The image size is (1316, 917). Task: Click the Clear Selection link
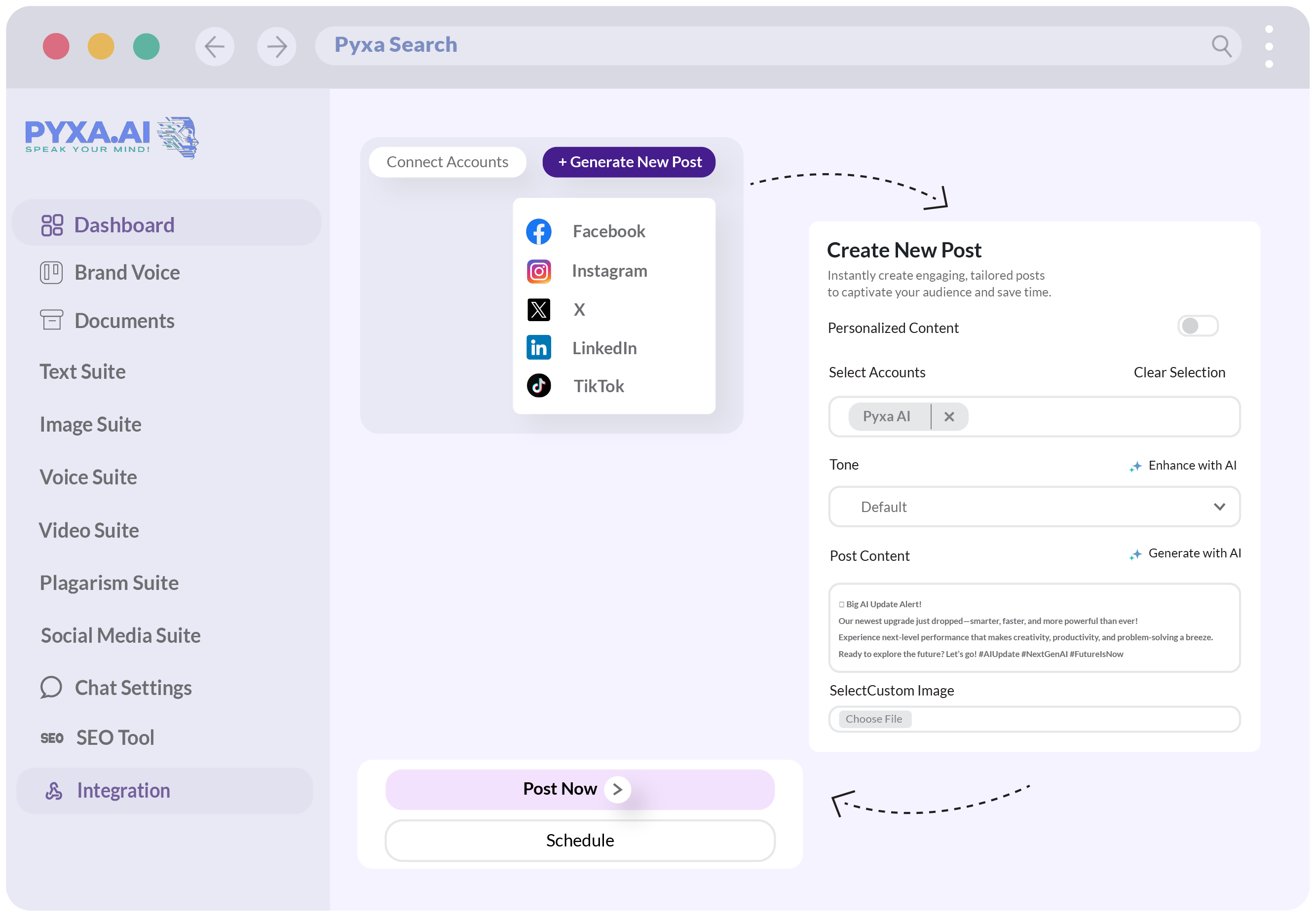click(x=1179, y=372)
